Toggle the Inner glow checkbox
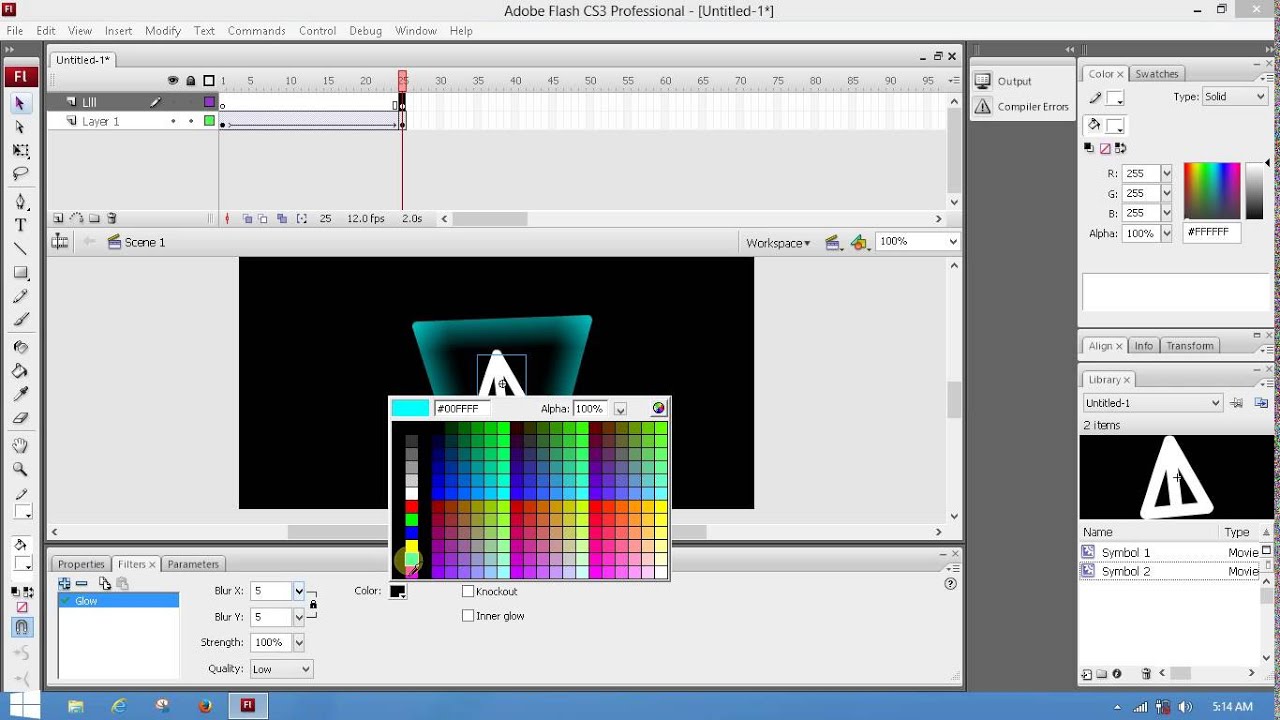This screenshot has height=720, width=1280. (468, 616)
